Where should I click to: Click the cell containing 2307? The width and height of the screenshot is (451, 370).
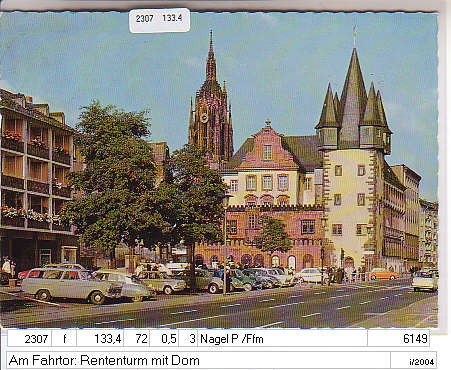coord(30,339)
